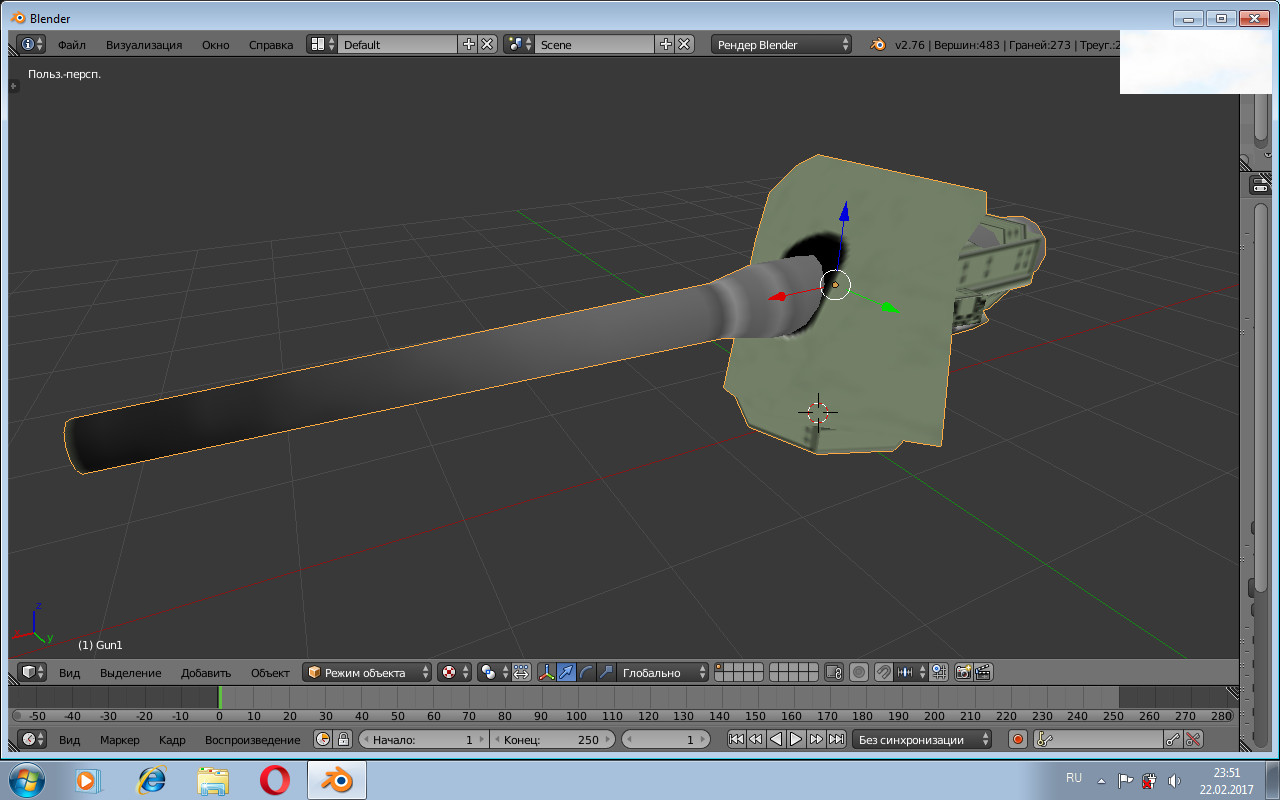Toggle the timeline lock time range icon
The image size is (1280, 800).
343,739
